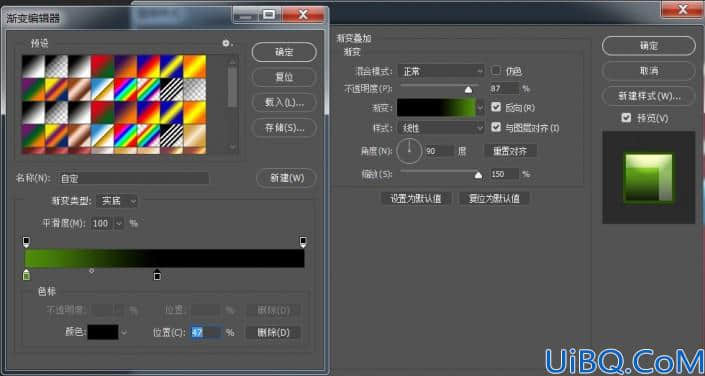Uncheck the 反向(R) reverse checkbox
This screenshot has height=376, width=705.
(x=496, y=107)
